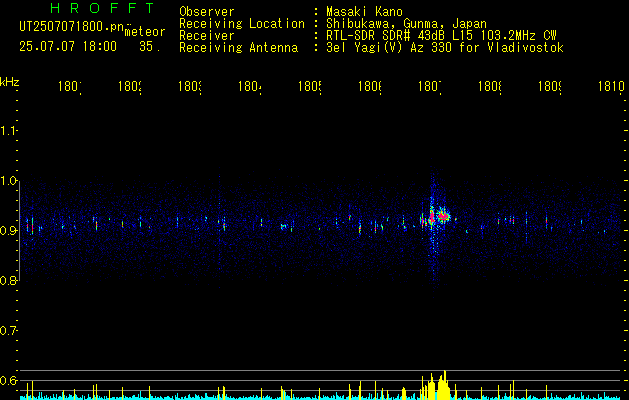Click the 1.0 frequency axis label
Image resolution: width=629 pixels, height=400 pixels.
(x=9, y=181)
